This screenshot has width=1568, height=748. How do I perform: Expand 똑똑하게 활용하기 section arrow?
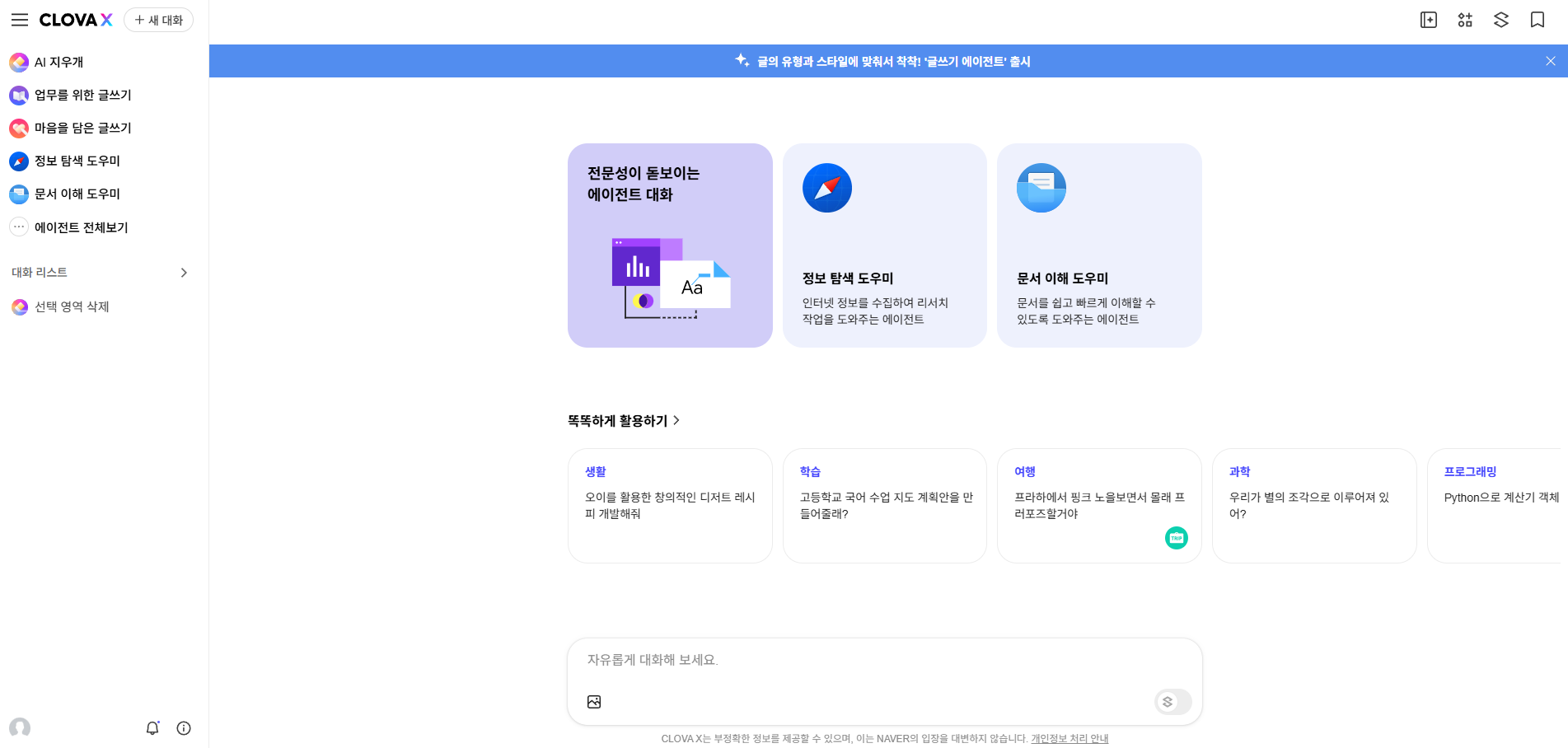pos(676,420)
